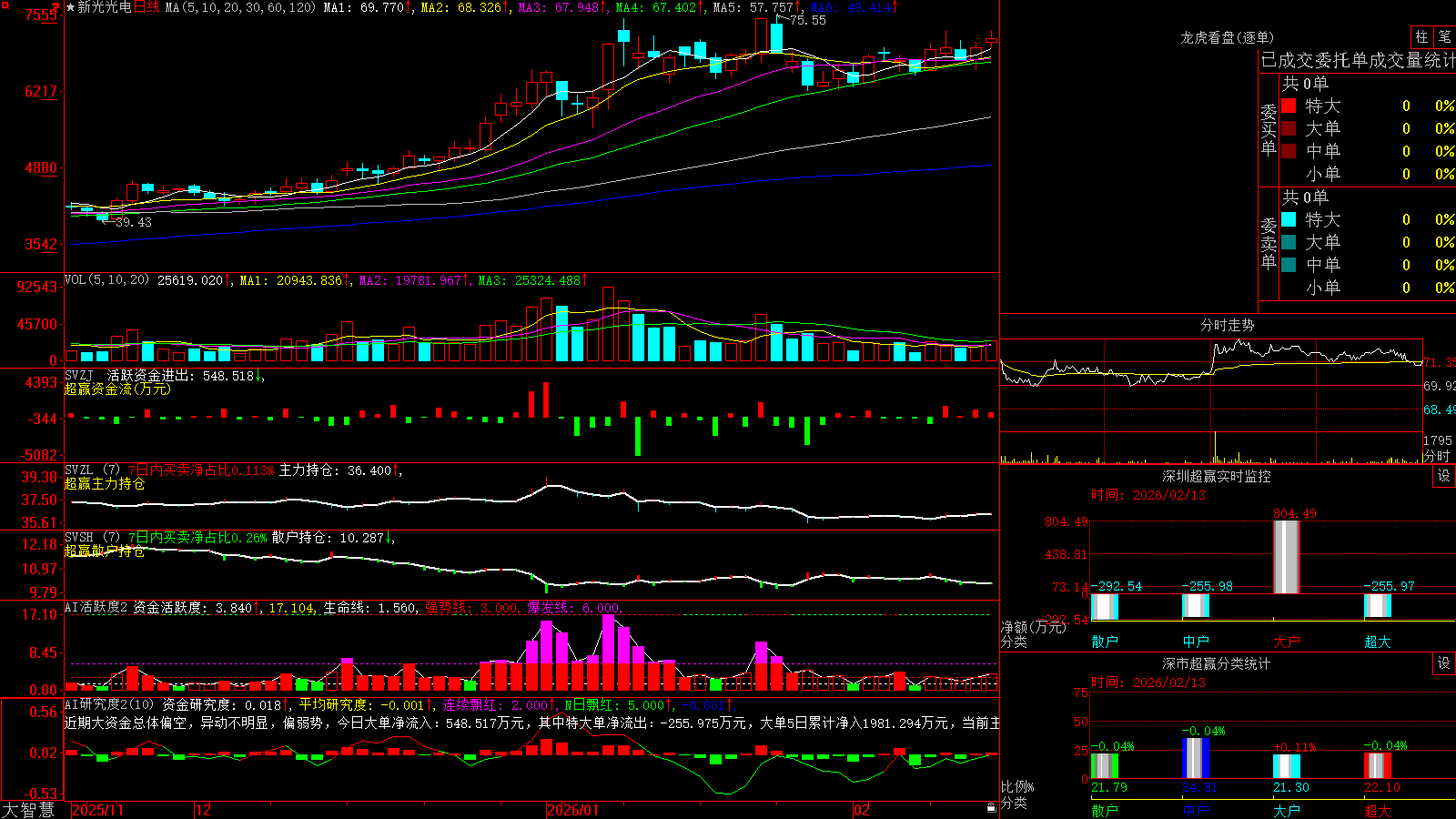
Task: Click the cyan 特大 swatch under 委卖单
Action: coord(1289,219)
